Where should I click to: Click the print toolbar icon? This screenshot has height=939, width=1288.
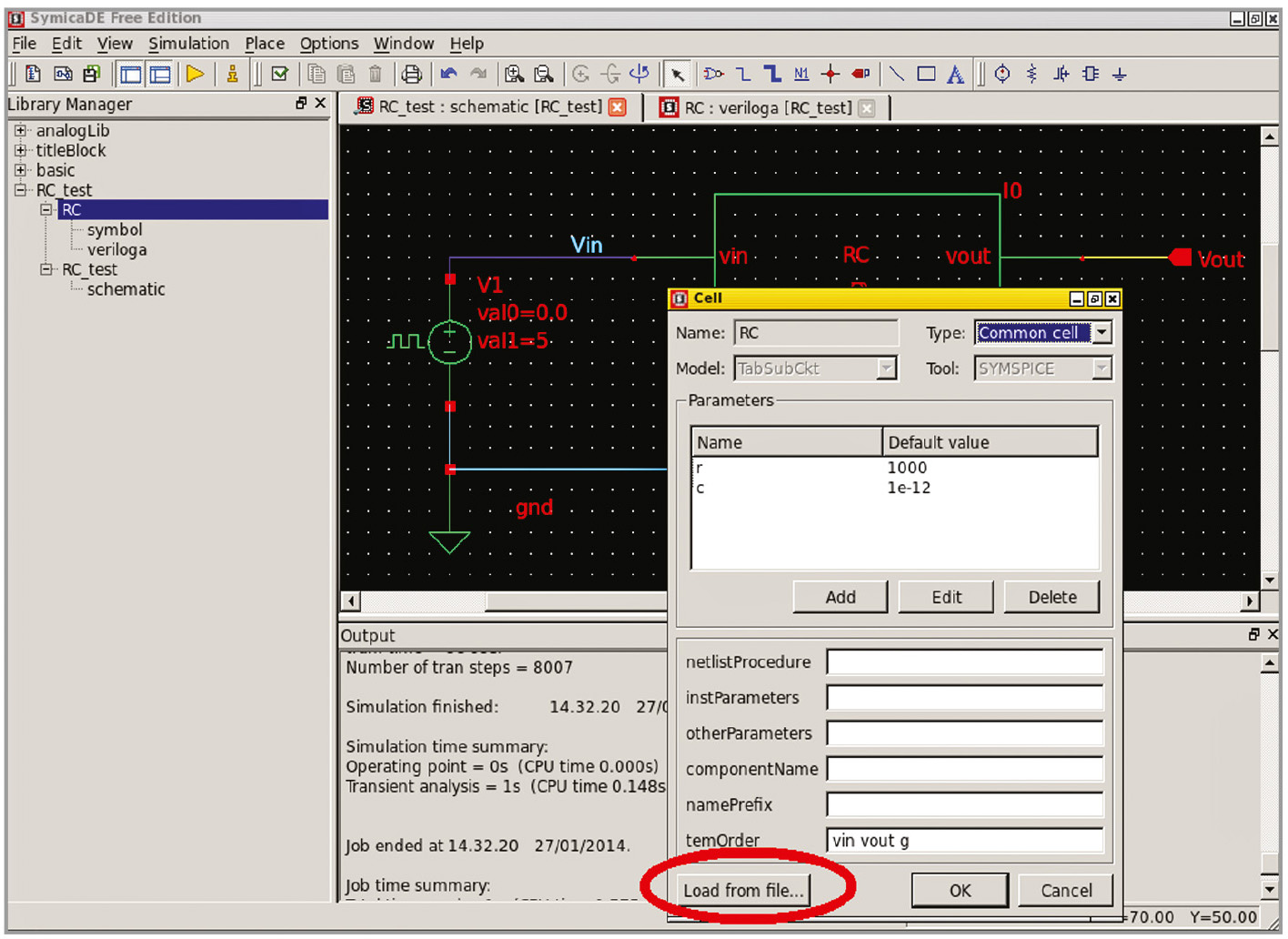412,75
